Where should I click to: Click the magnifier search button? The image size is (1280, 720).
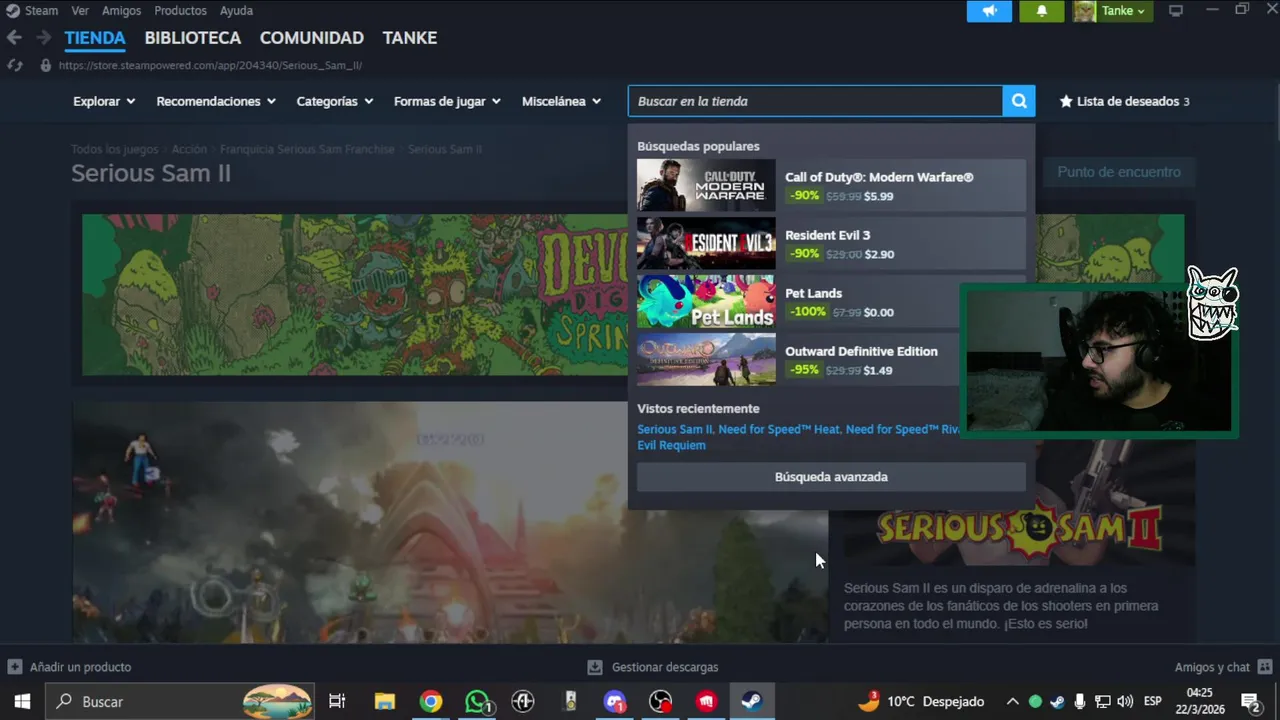tap(1019, 101)
